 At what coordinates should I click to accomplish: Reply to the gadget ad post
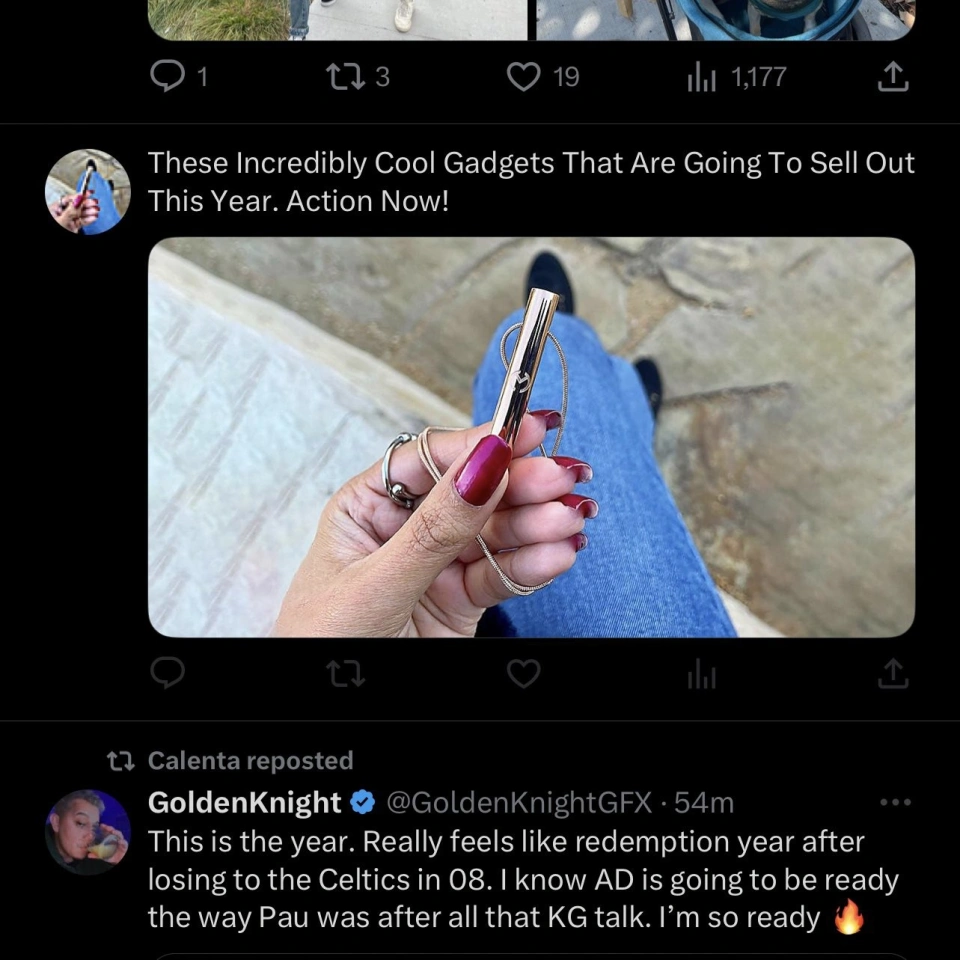click(168, 675)
